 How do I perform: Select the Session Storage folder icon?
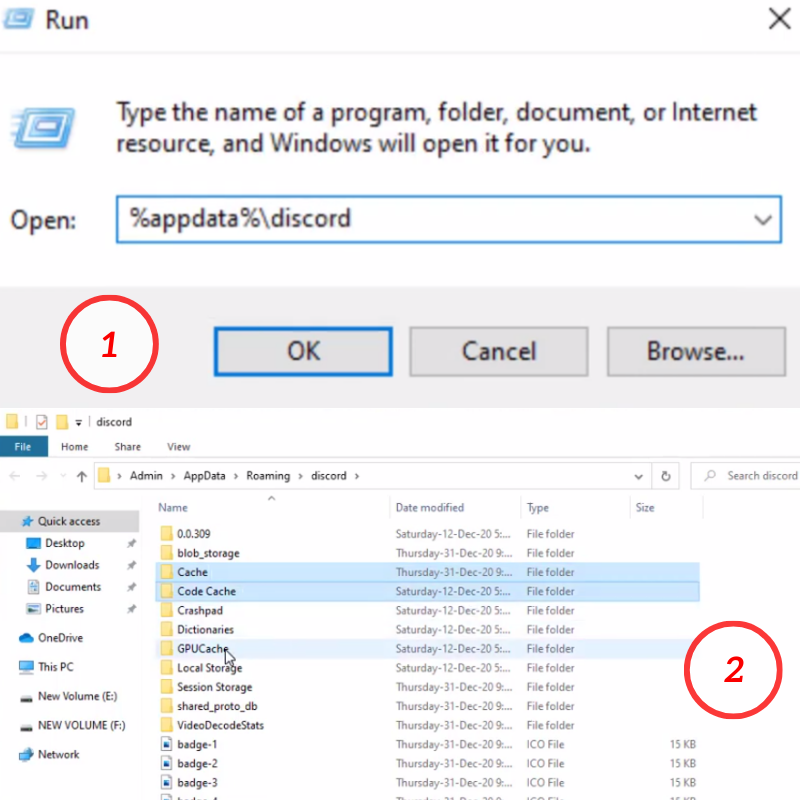pyautogui.click(x=166, y=687)
